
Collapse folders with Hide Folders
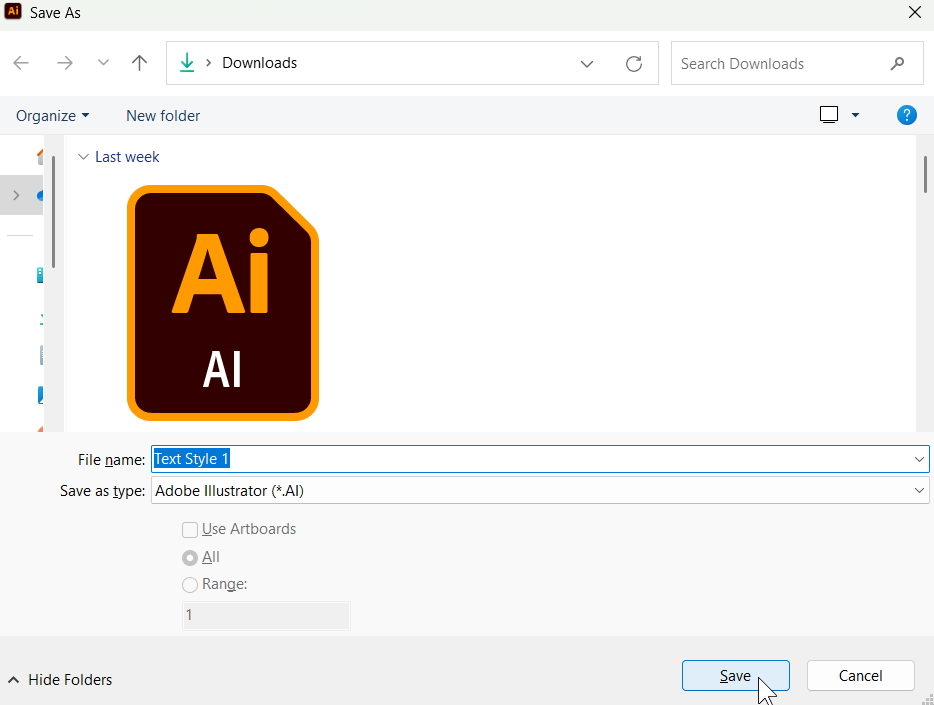tap(60, 679)
